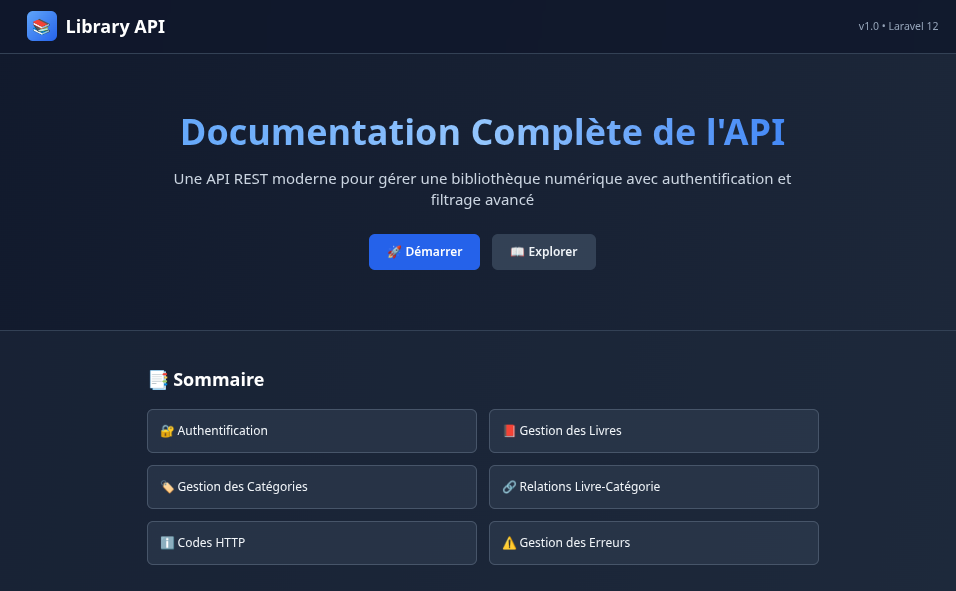Click the Explorer button
956x591 pixels.
544,252
